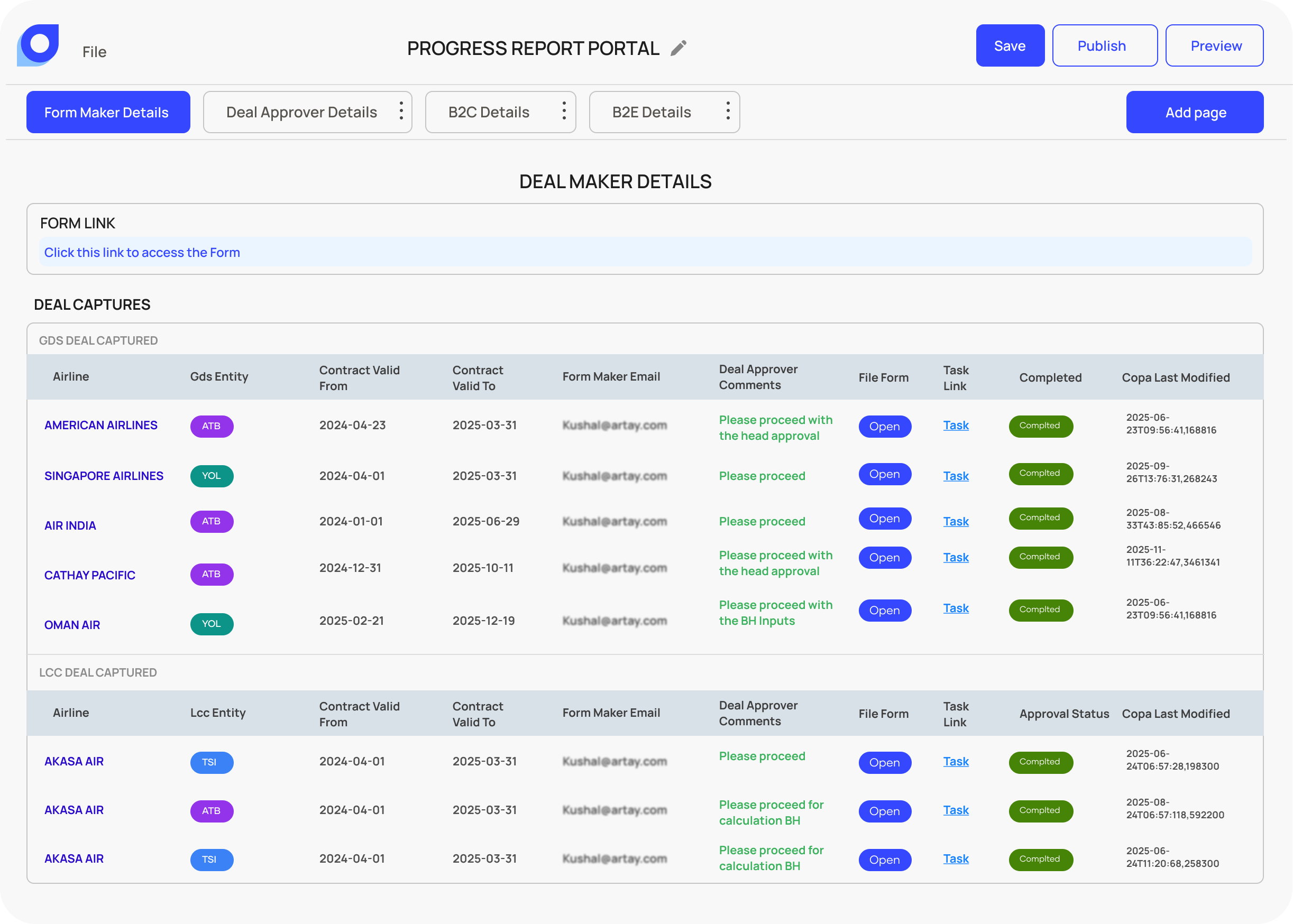Viewport: 1293px width, 924px height.
Task: Edit portal title with pencil icon
Action: click(678, 48)
